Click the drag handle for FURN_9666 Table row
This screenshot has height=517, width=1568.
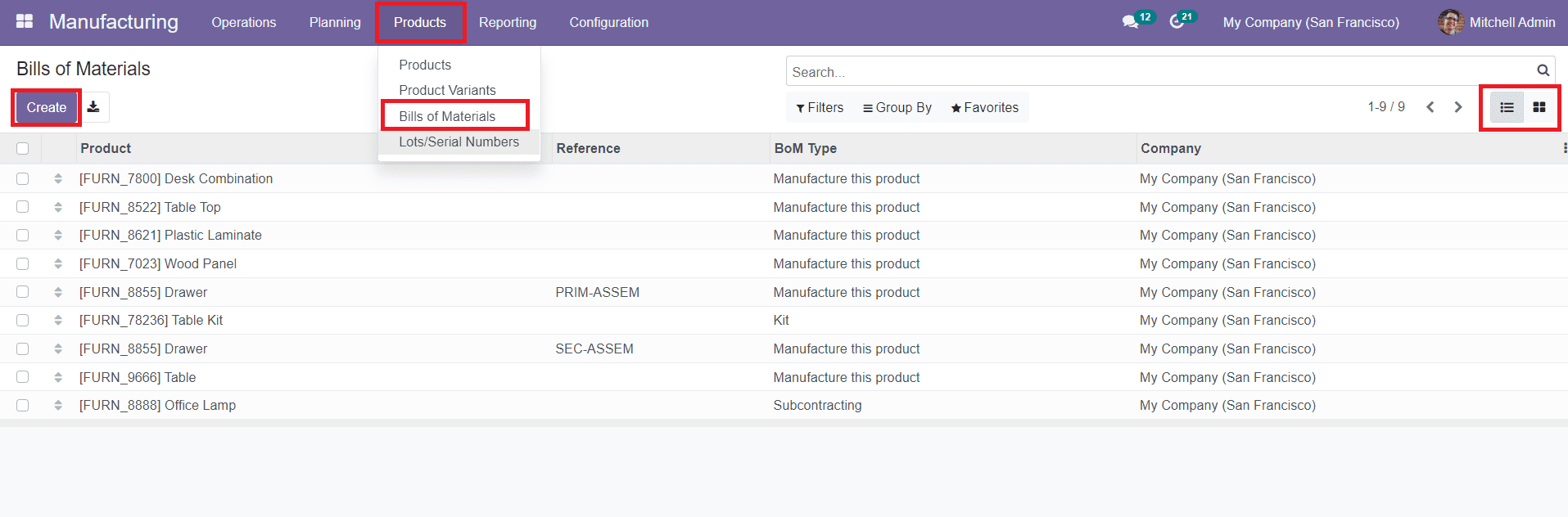tap(58, 377)
